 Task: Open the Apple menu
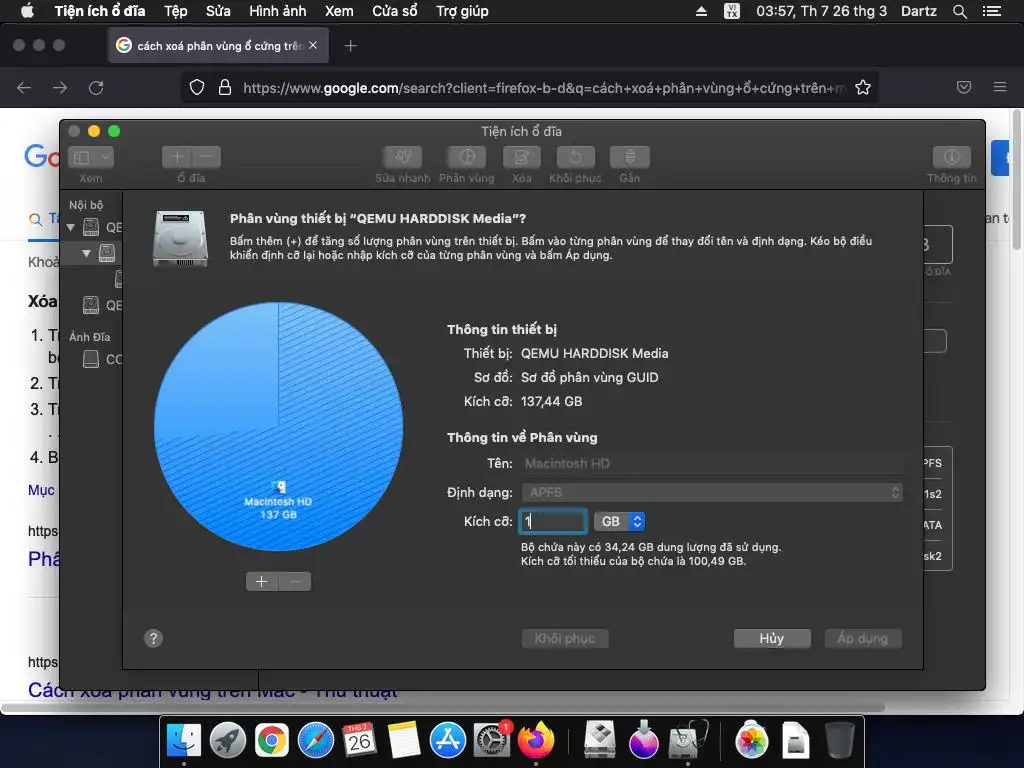27,11
